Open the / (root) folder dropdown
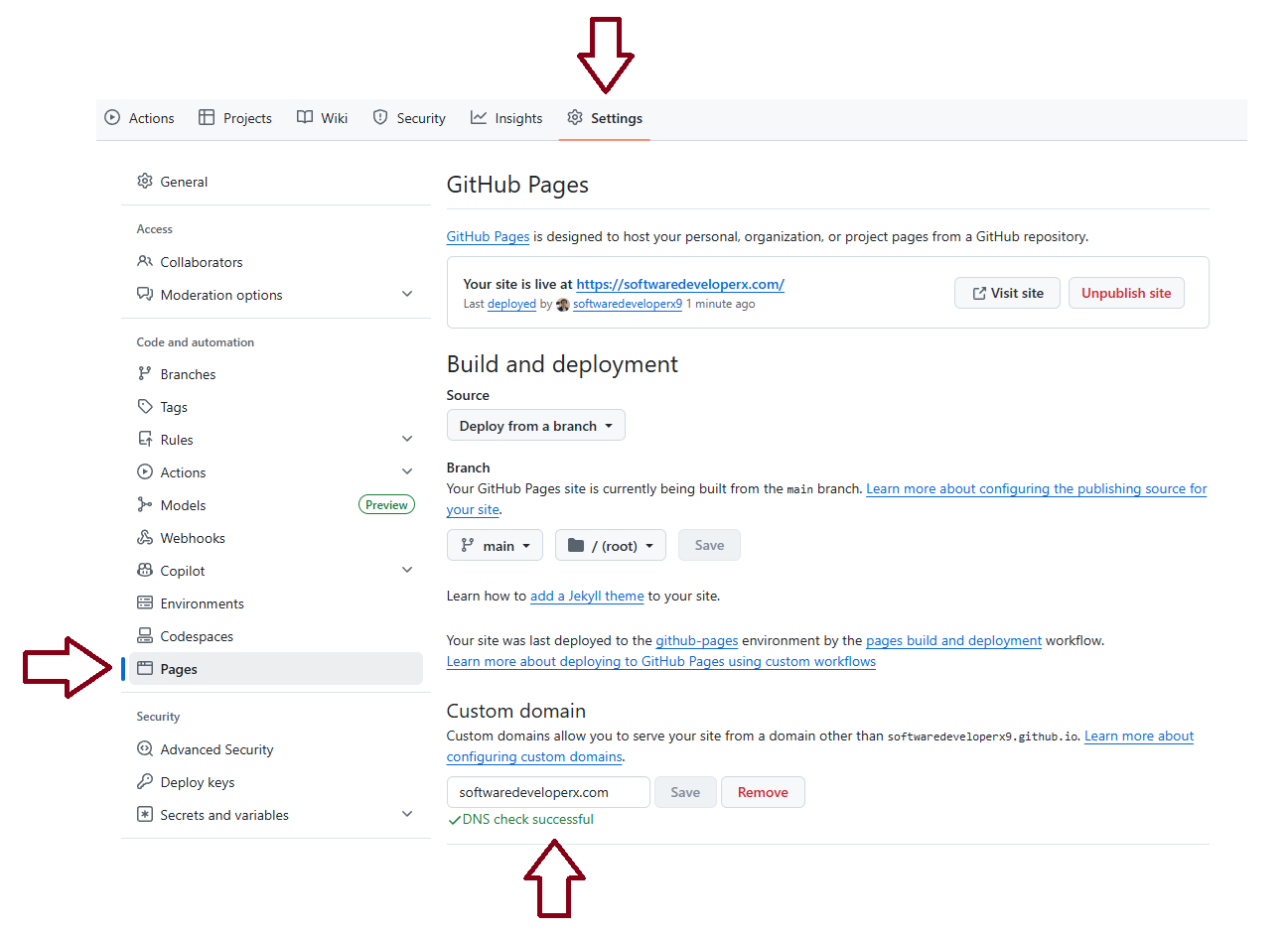Image resolution: width=1288 pixels, height=936 pixels. pyautogui.click(x=610, y=546)
